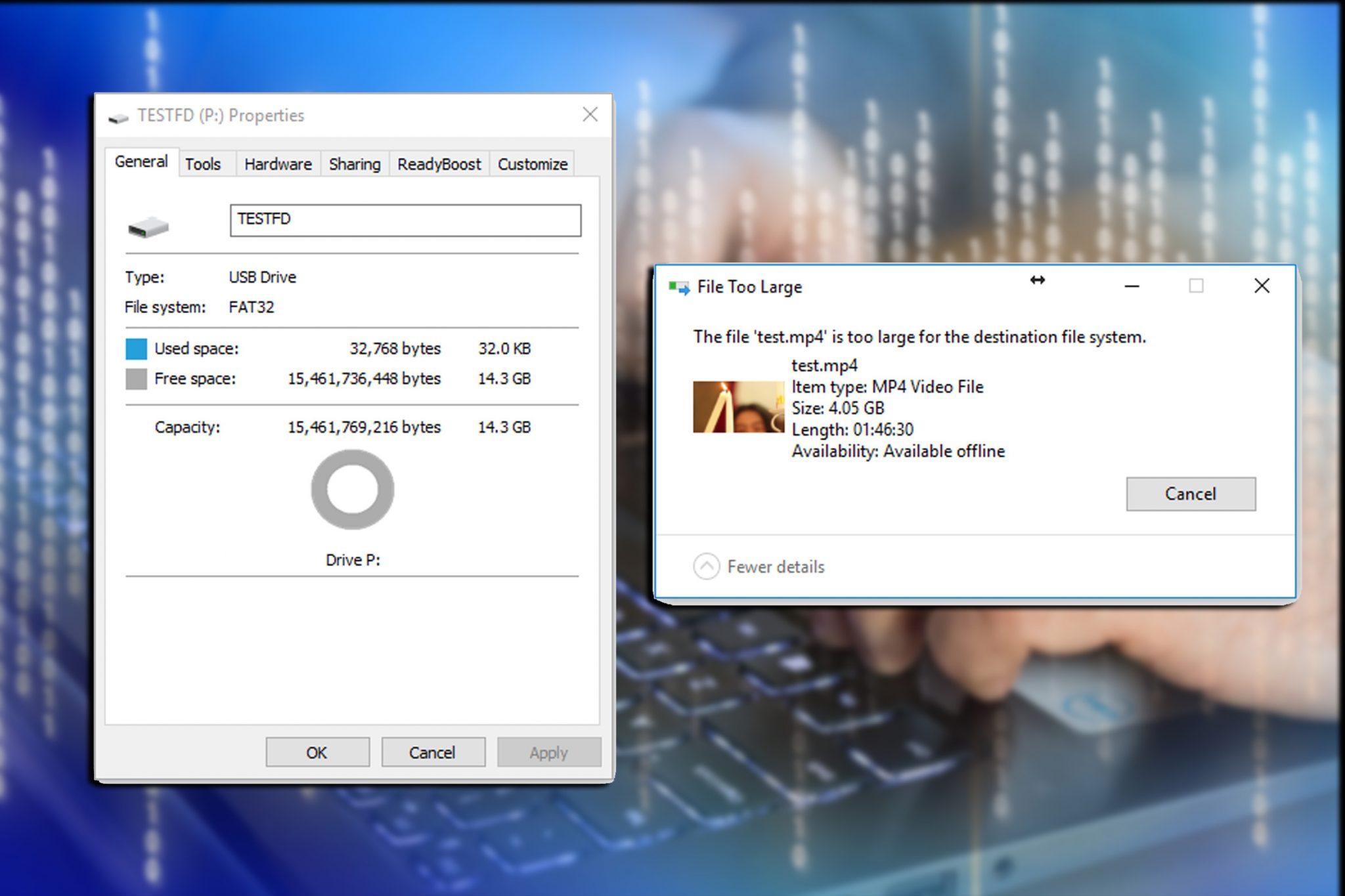Collapse details with the Fewer details chevron
Screen dimensions: 1345x896
click(x=706, y=566)
